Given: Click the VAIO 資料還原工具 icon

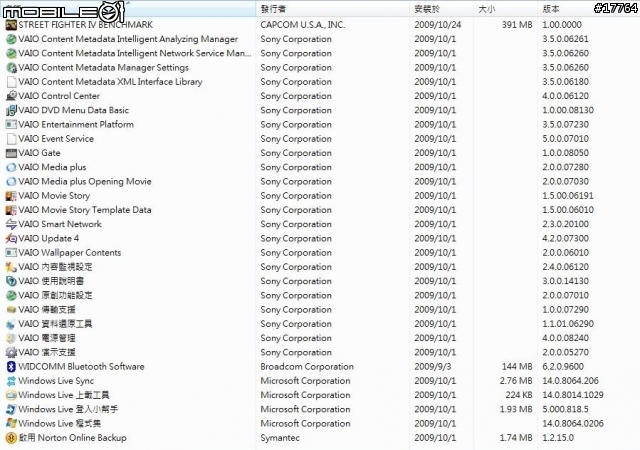Looking at the screenshot, I should click(11, 324).
